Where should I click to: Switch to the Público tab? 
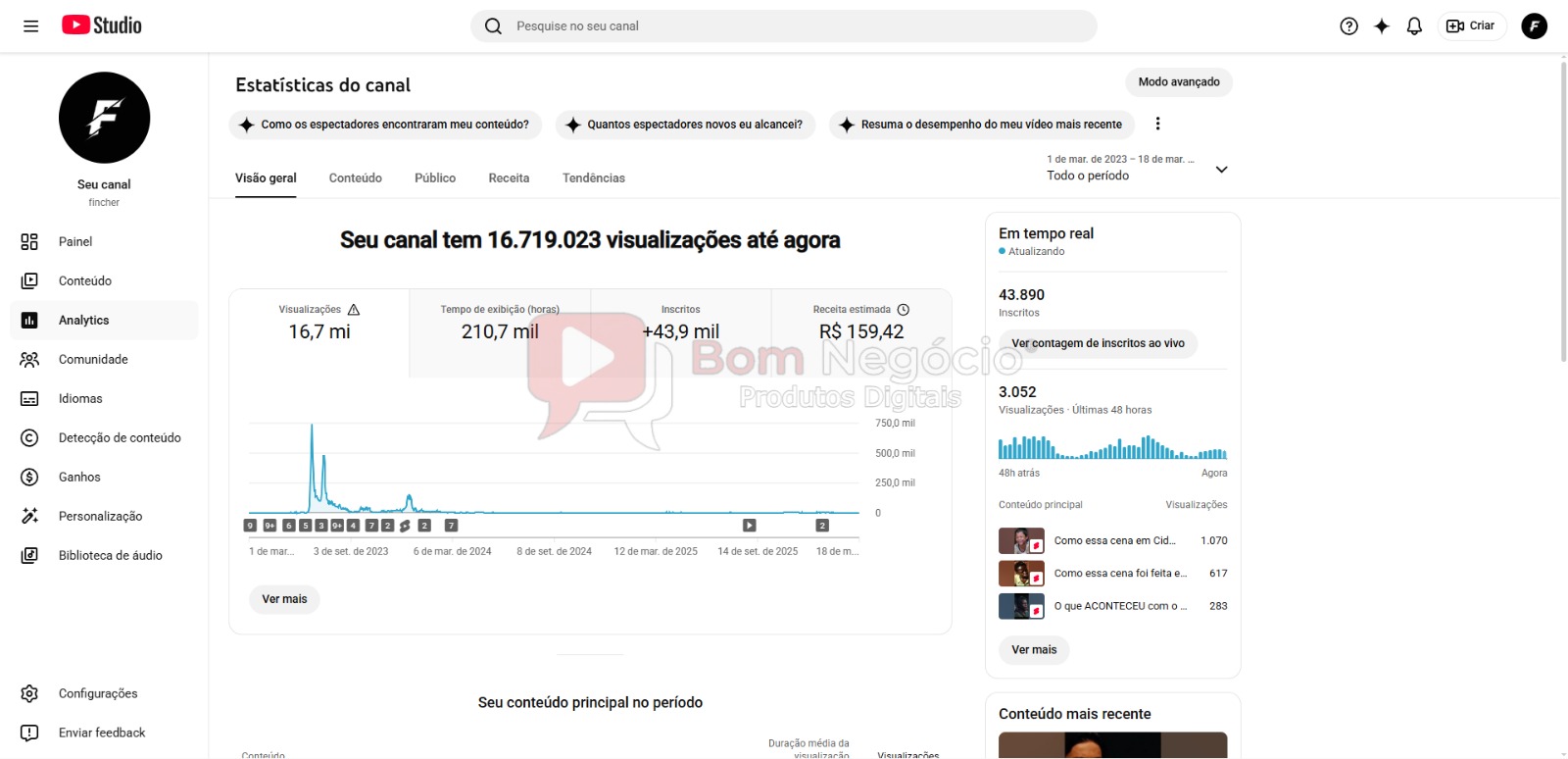point(435,178)
